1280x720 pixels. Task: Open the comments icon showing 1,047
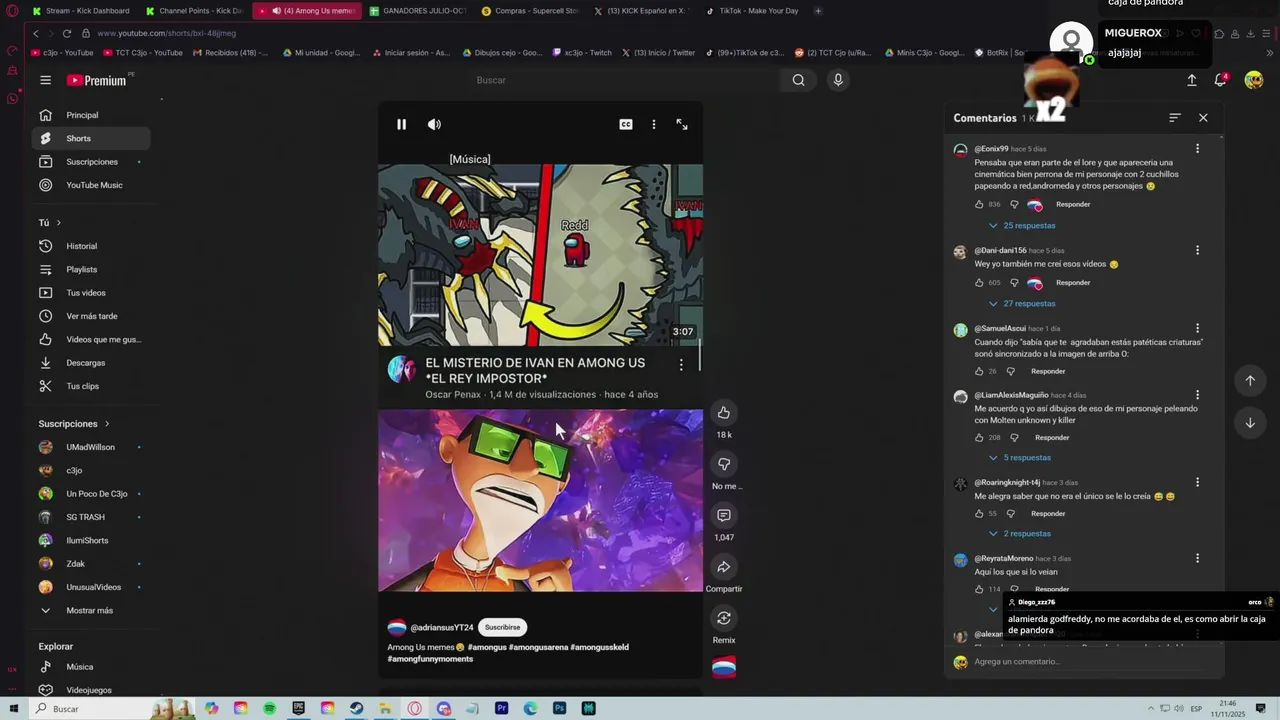point(724,515)
